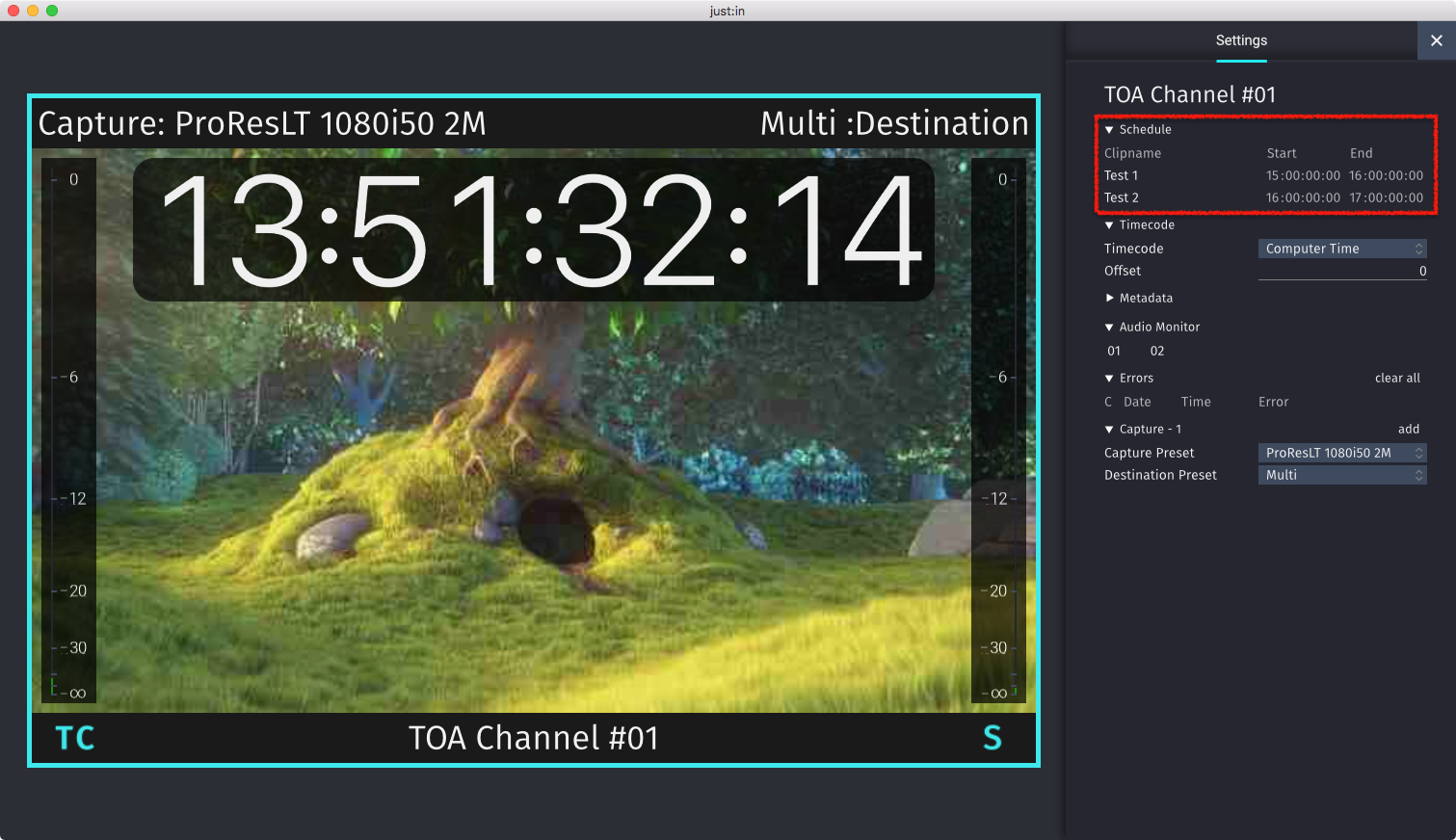The height and width of the screenshot is (840, 1456).
Task: Click the End column header
Action: click(1361, 153)
